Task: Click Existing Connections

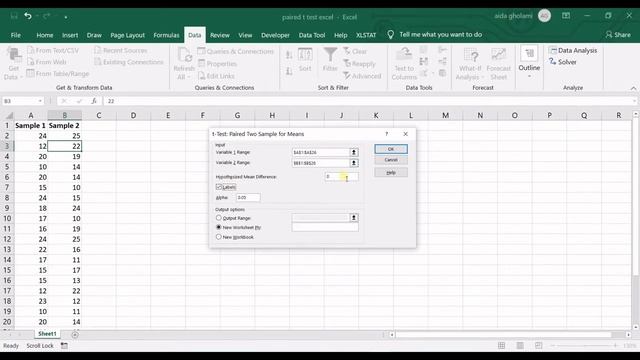Action: point(129,62)
